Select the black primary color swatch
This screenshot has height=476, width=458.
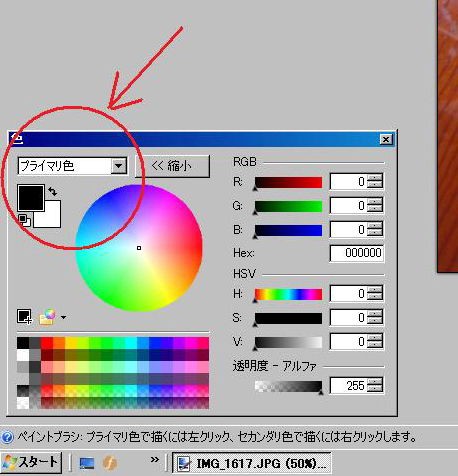tap(31, 198)
